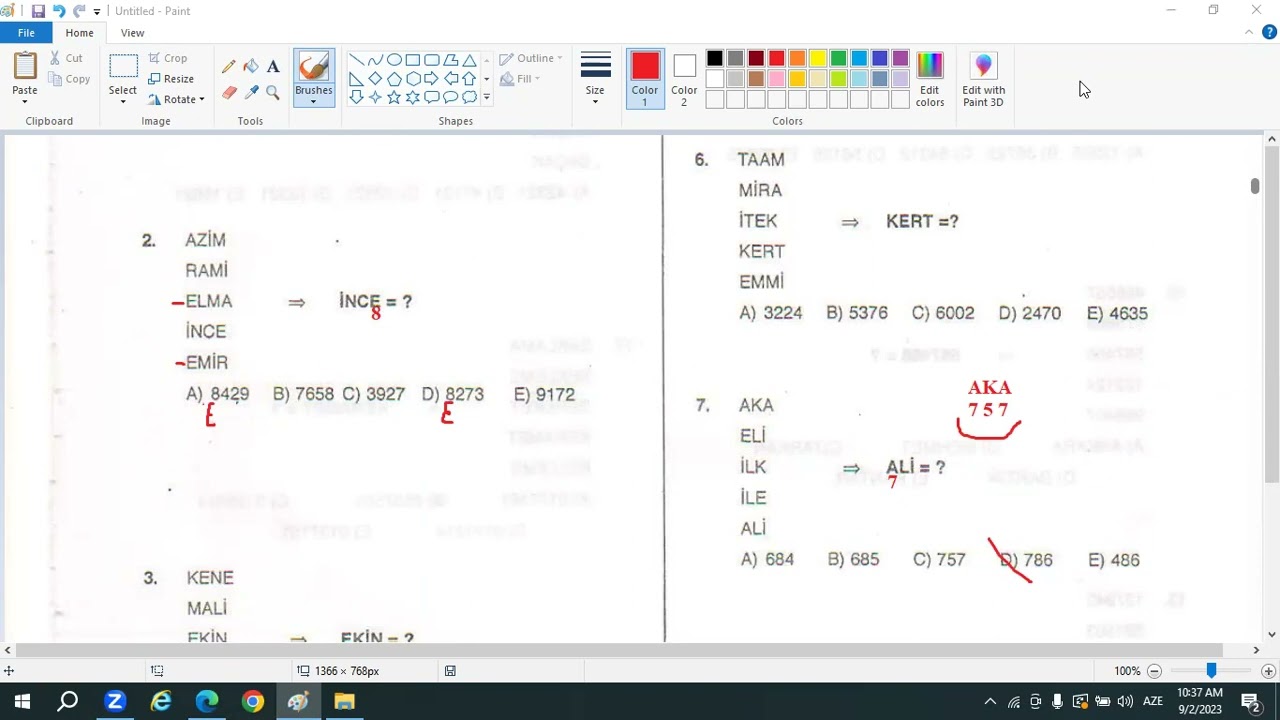The width and height of the screenshot is (1280, 720).
Task: Select the Fill with color bucket tool
Action: [x=251, y=67]
